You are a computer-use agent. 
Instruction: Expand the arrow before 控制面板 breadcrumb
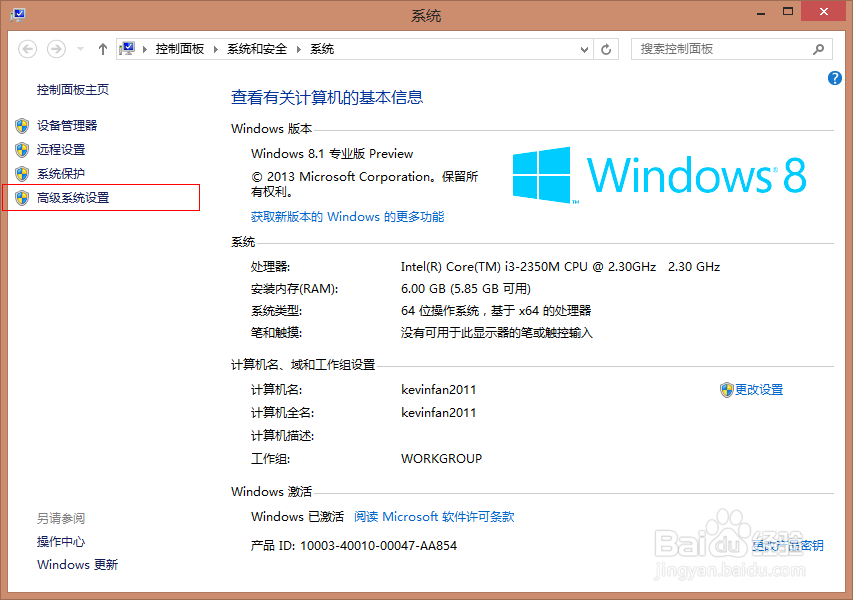pos(145,50)
